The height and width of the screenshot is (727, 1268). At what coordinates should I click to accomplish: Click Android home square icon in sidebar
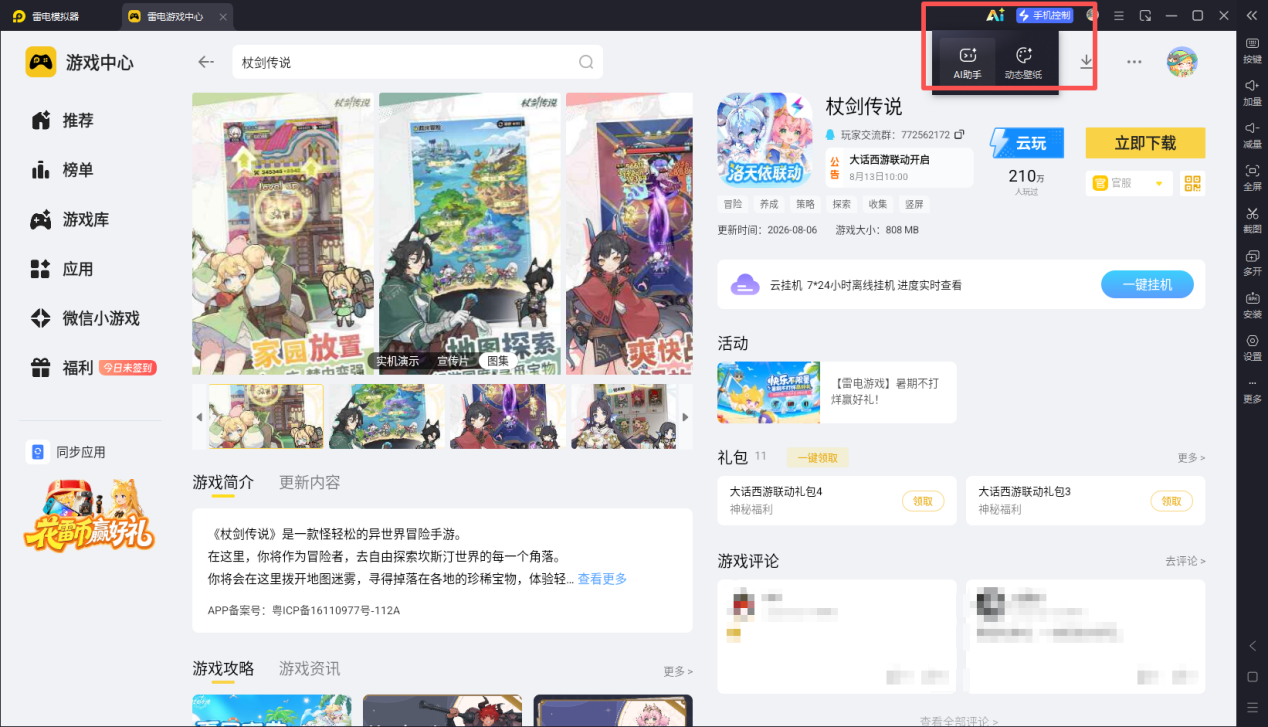[x=1252, y=677]
